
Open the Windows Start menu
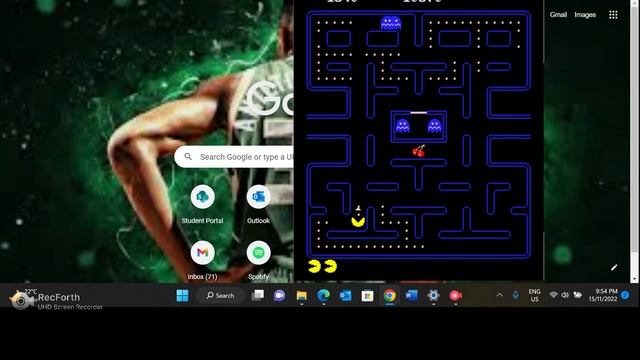click(x=182, y=295)
